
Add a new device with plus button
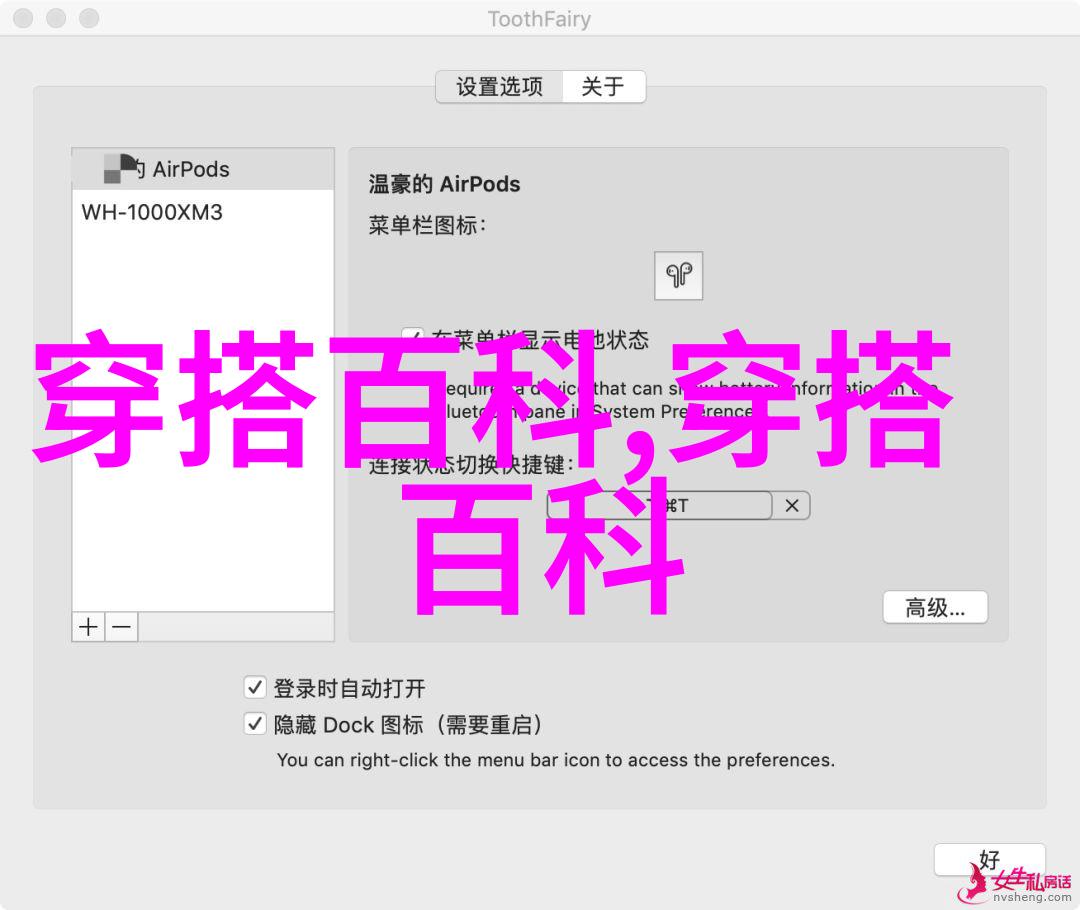pos(88,628)
